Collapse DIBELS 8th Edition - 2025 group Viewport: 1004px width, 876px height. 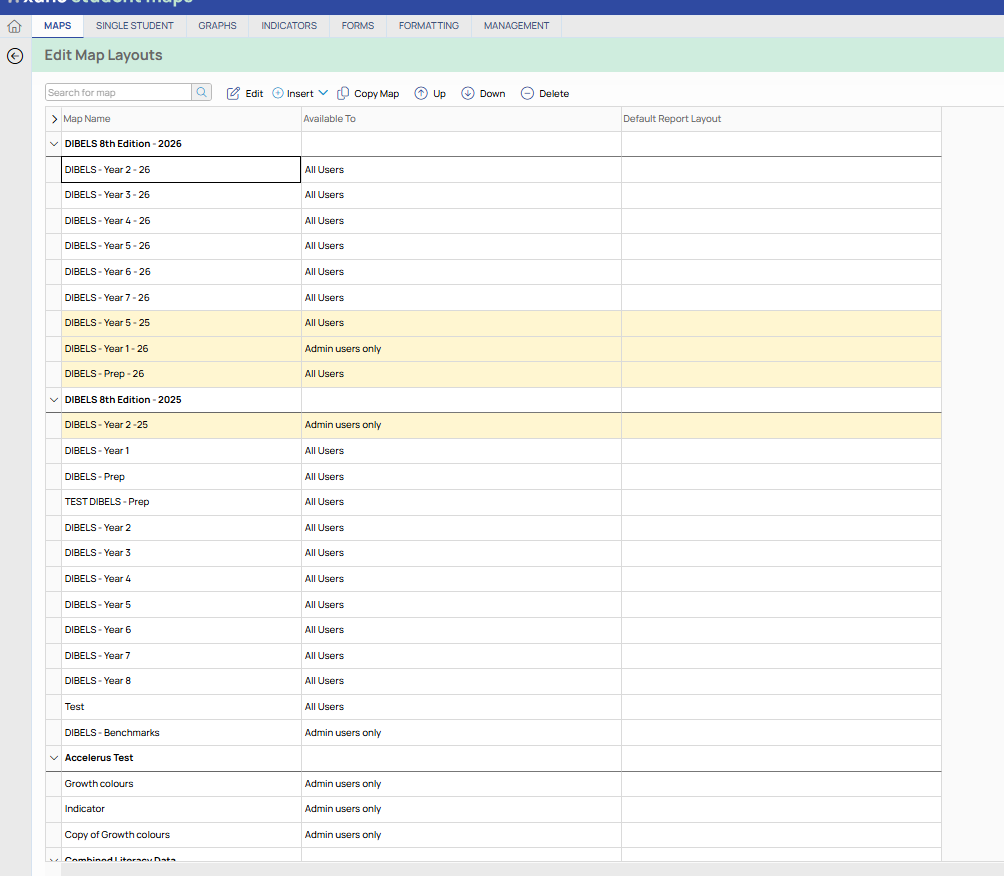click(54, 400)
